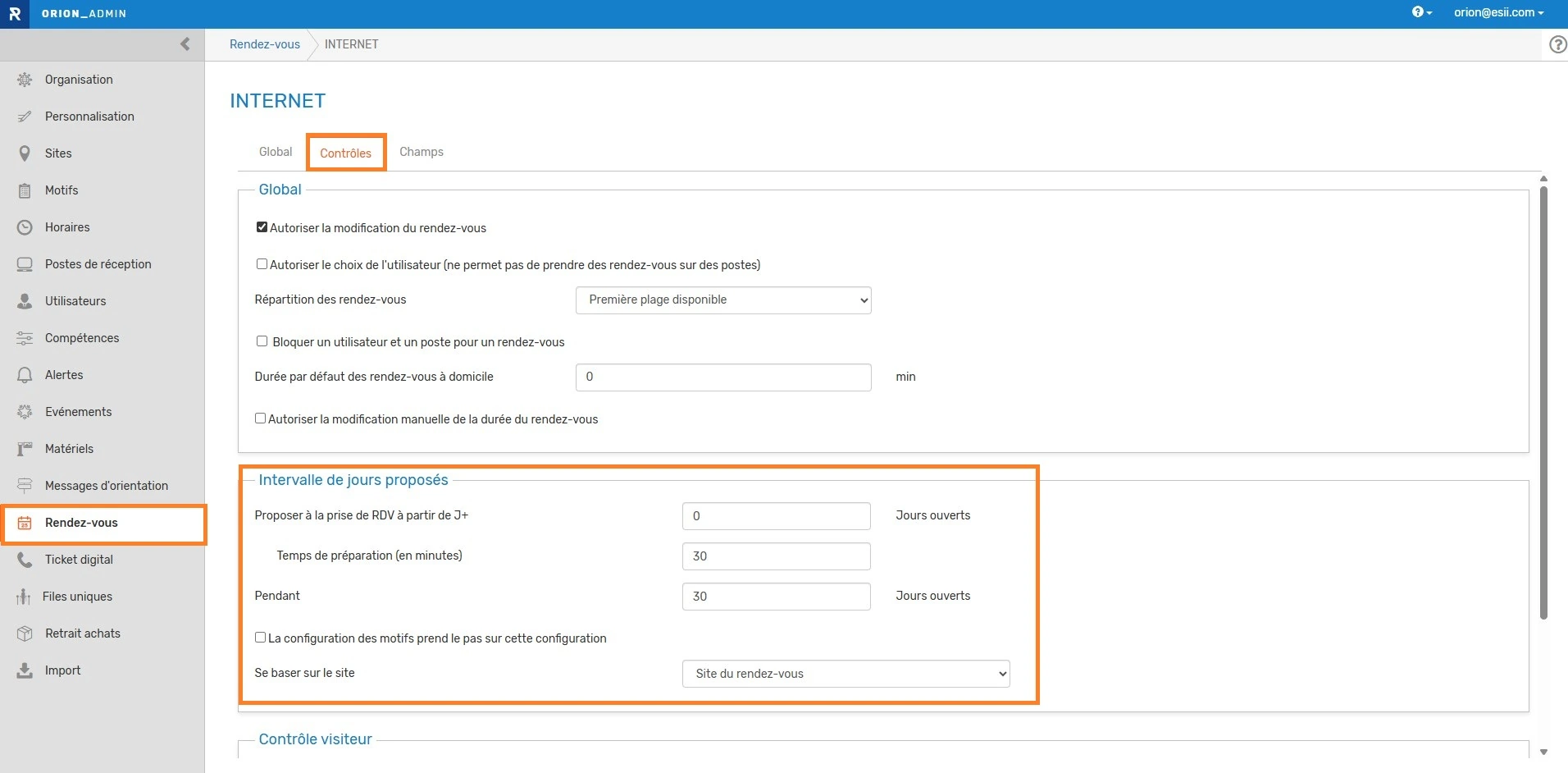Viewport: 1568px width, 773px height.
Task: Click the Horaires clock icon
Action: click(x=25, y=227)
